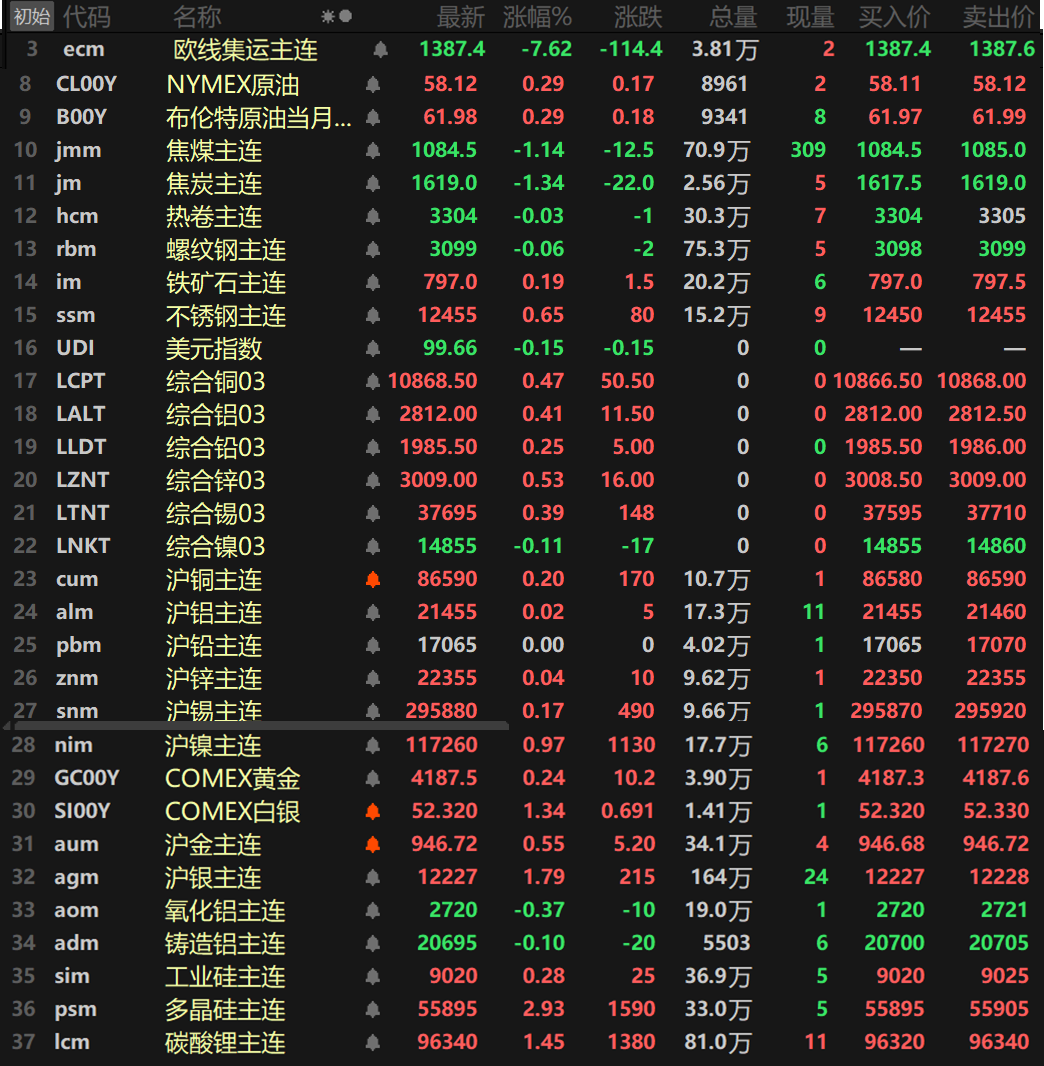Viewport: 1044px width, 1066px height.
Task: Click the alert bell for NYMEX原油
Action: point(373,85)
